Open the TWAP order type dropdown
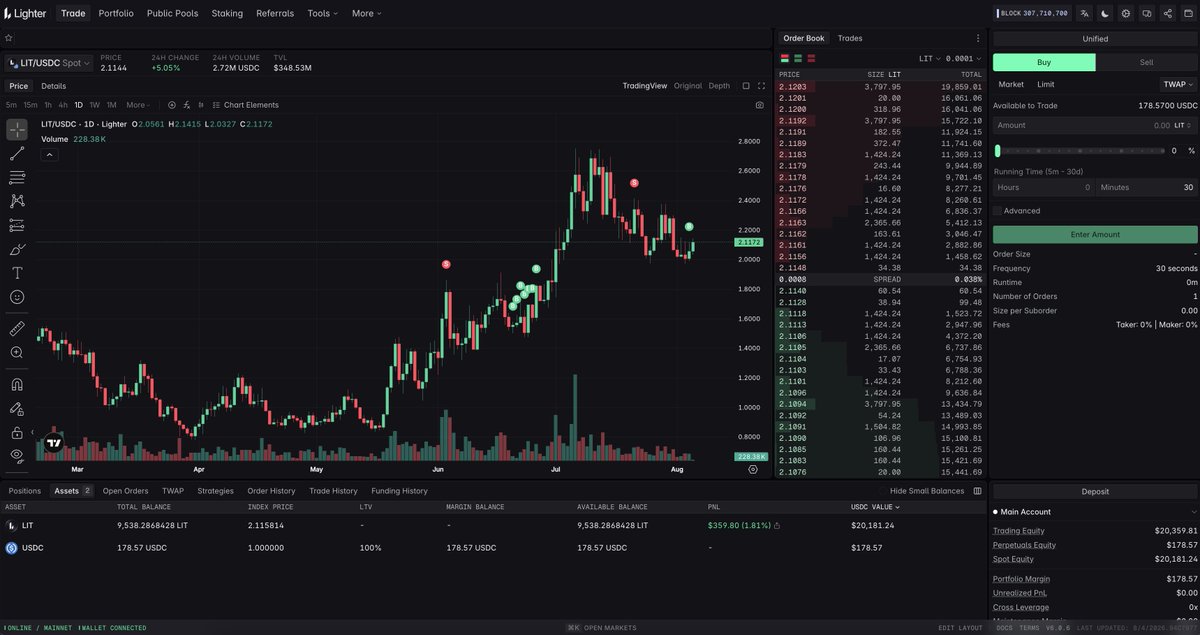Viewport: 1200px width, 635px height. [x=1178, y=85]
